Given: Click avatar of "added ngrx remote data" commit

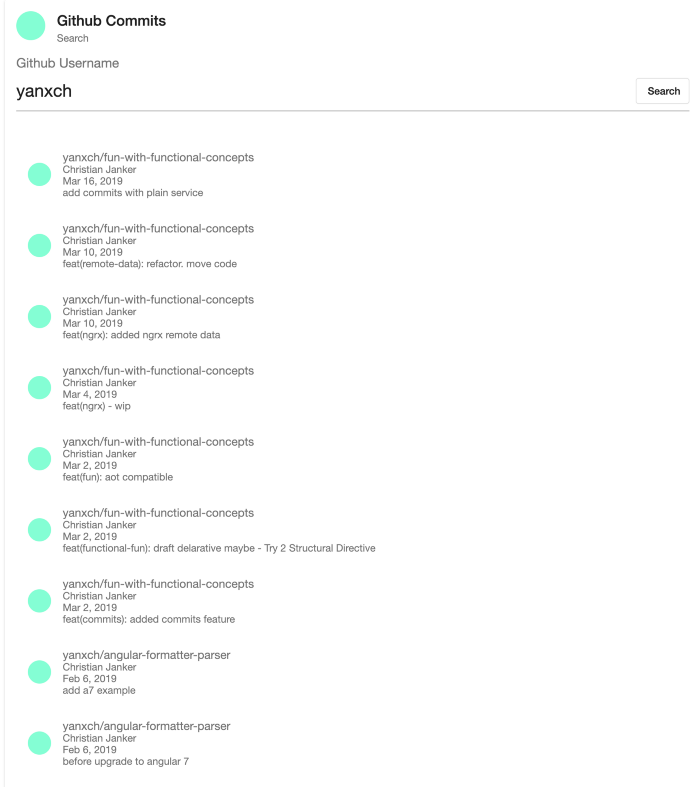Looking at the screenshot, I should tap(40, 317).
